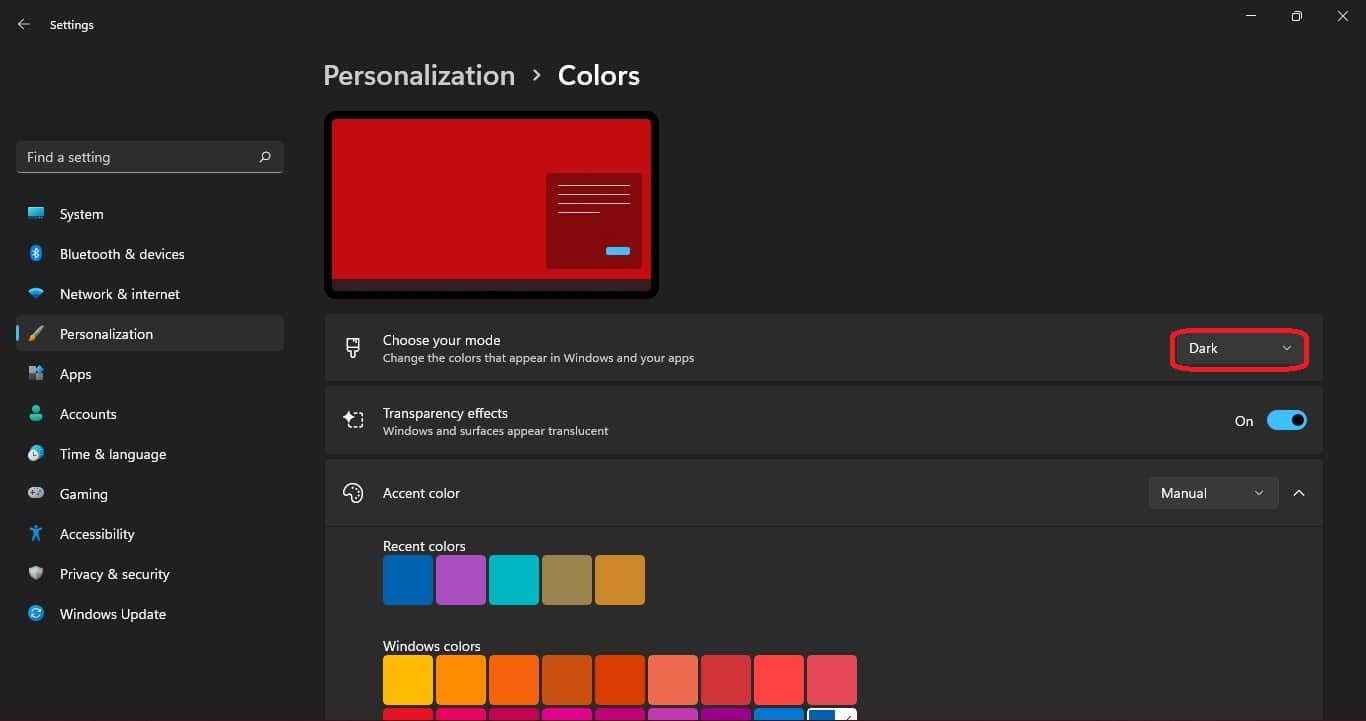
Task: Click the Windows Update sync icon
Action: click(x=36, y=614)
